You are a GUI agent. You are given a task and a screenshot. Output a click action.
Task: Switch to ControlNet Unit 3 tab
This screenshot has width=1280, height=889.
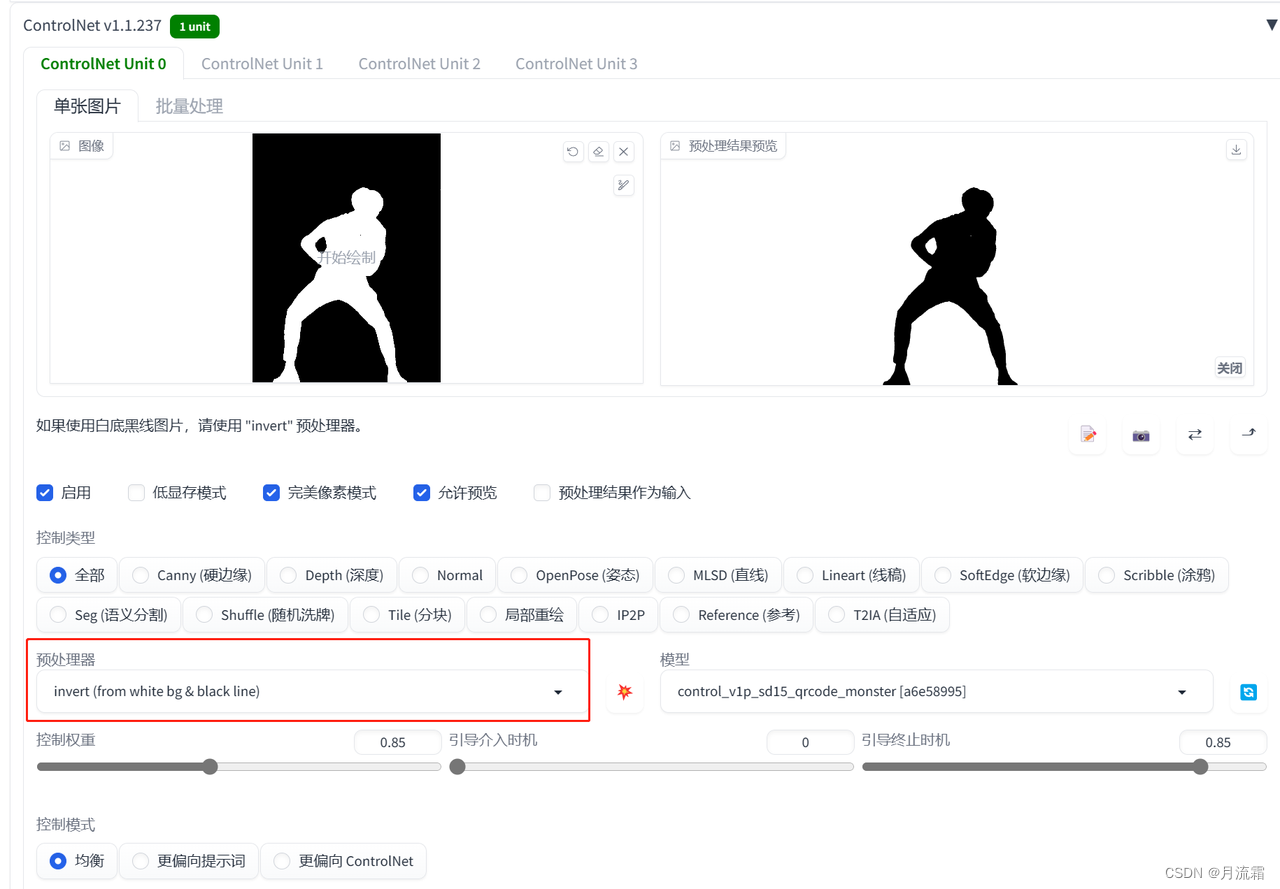click(576, 64)
